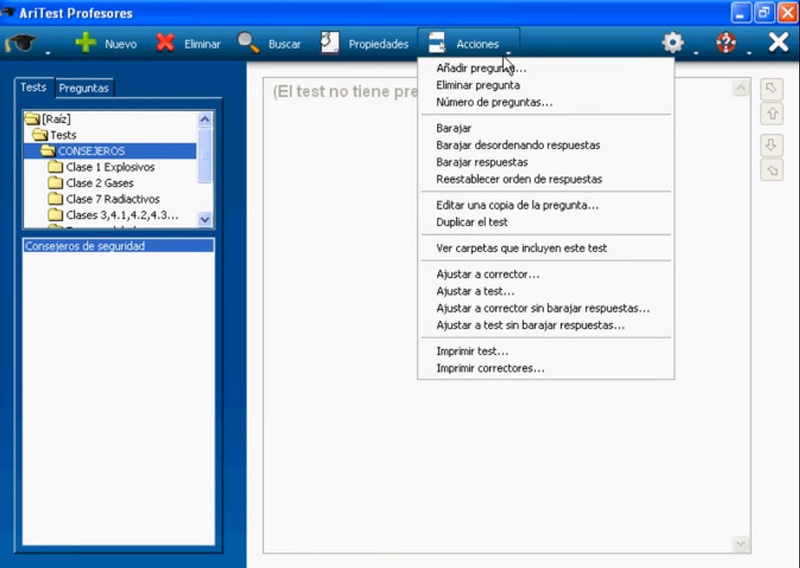Choose Ajustar a corrector sin barajar respuestas...
The height and width of the screenshot is (568, 800).
pyautogui.click(x=543, y=308)
